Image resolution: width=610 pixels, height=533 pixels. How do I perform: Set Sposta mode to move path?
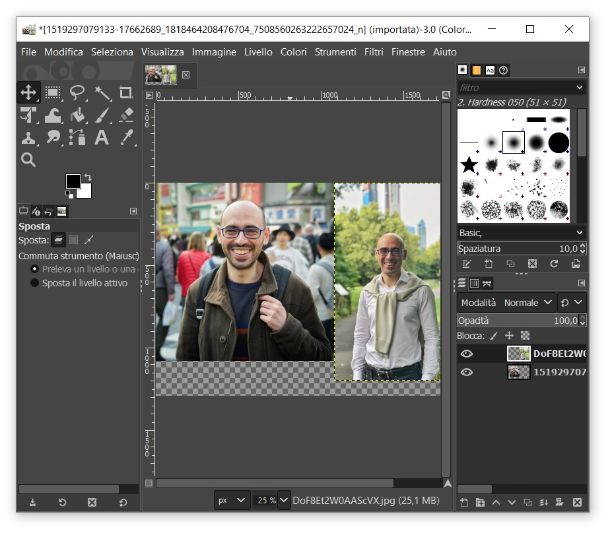(89, 240)
